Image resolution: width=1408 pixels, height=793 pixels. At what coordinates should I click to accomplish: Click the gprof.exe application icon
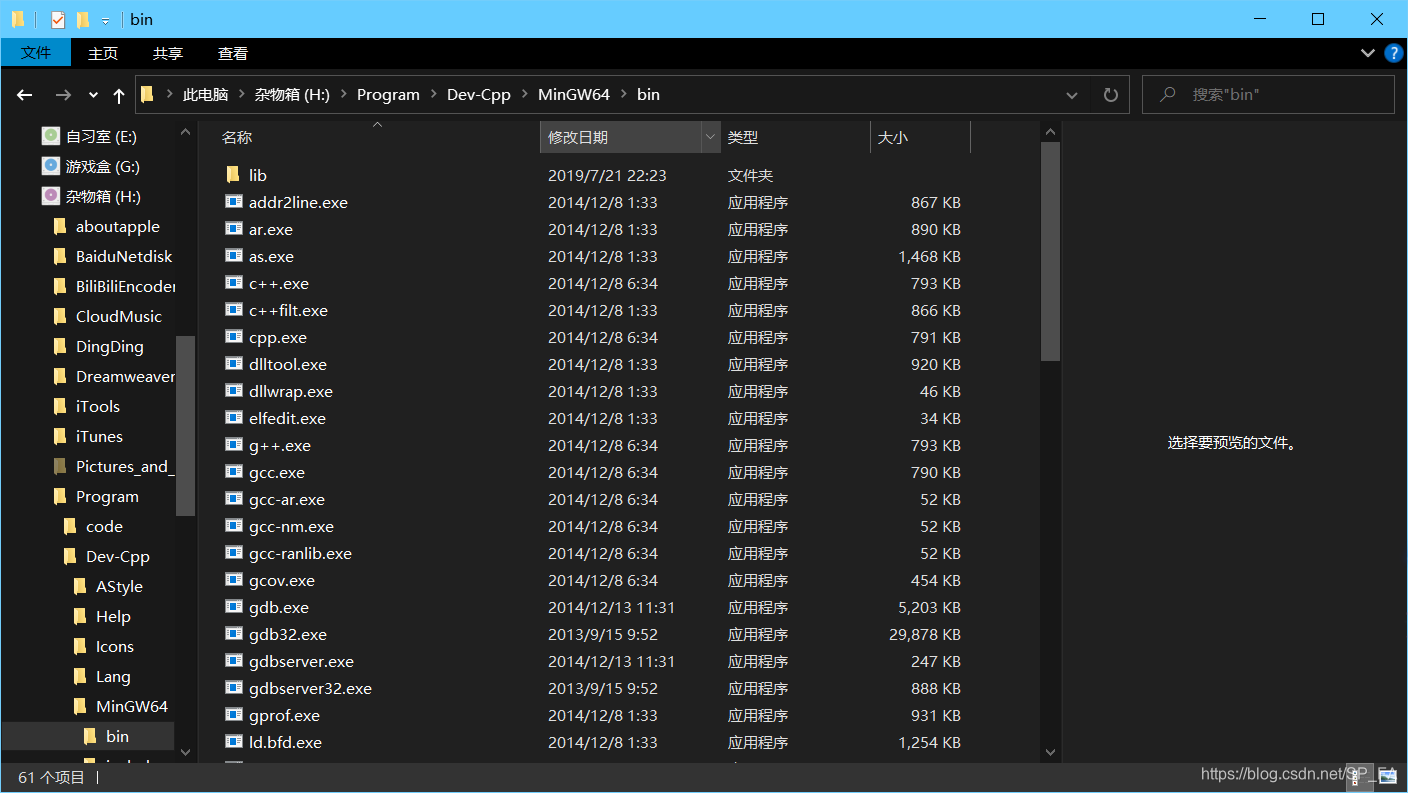233,715
